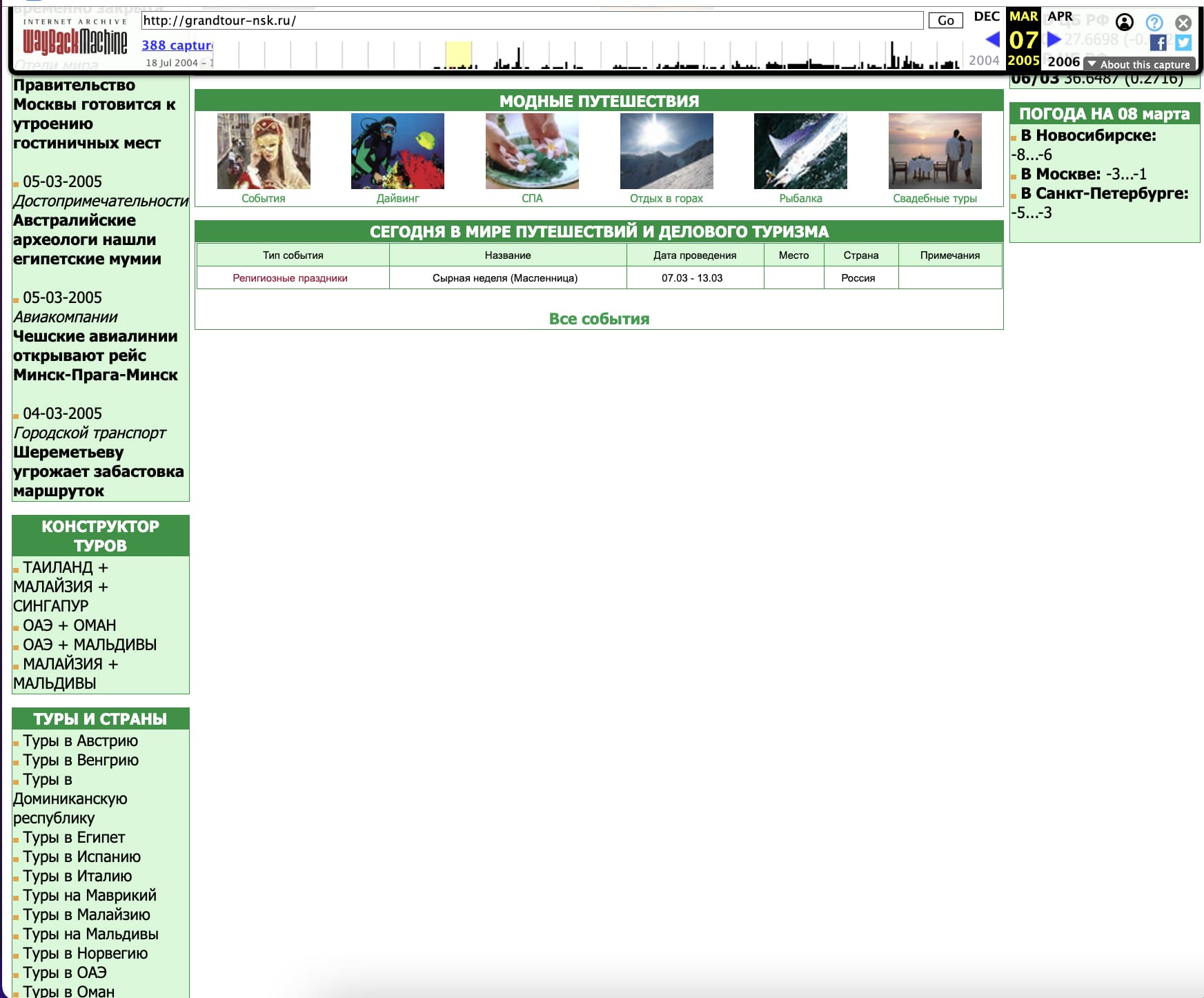Open news on Czech Airlines Минск-Прага-Минск flight
Screen dimensions: 1204x998
tap(95, 355)
